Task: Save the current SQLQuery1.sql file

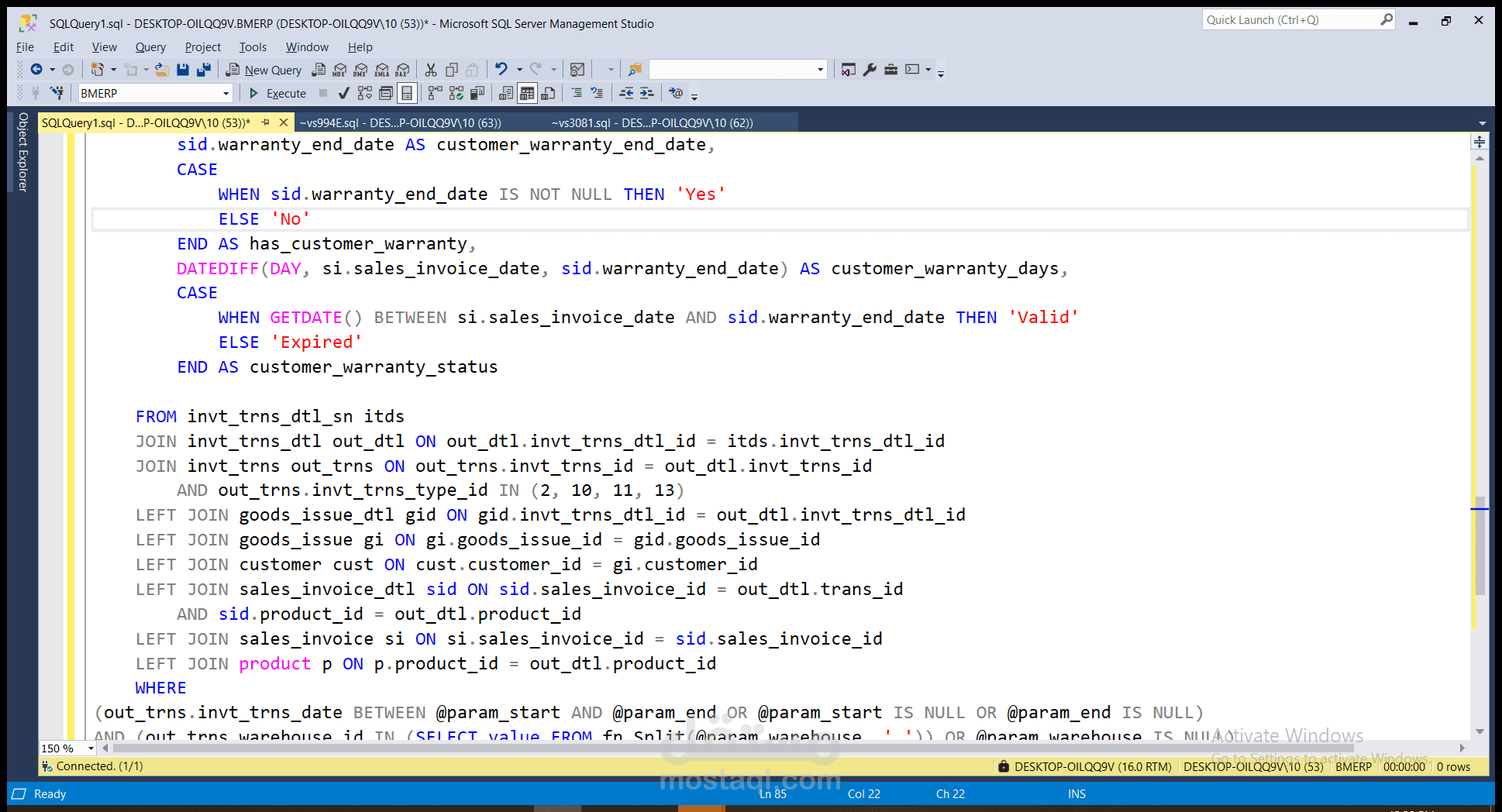Action: 183,70
